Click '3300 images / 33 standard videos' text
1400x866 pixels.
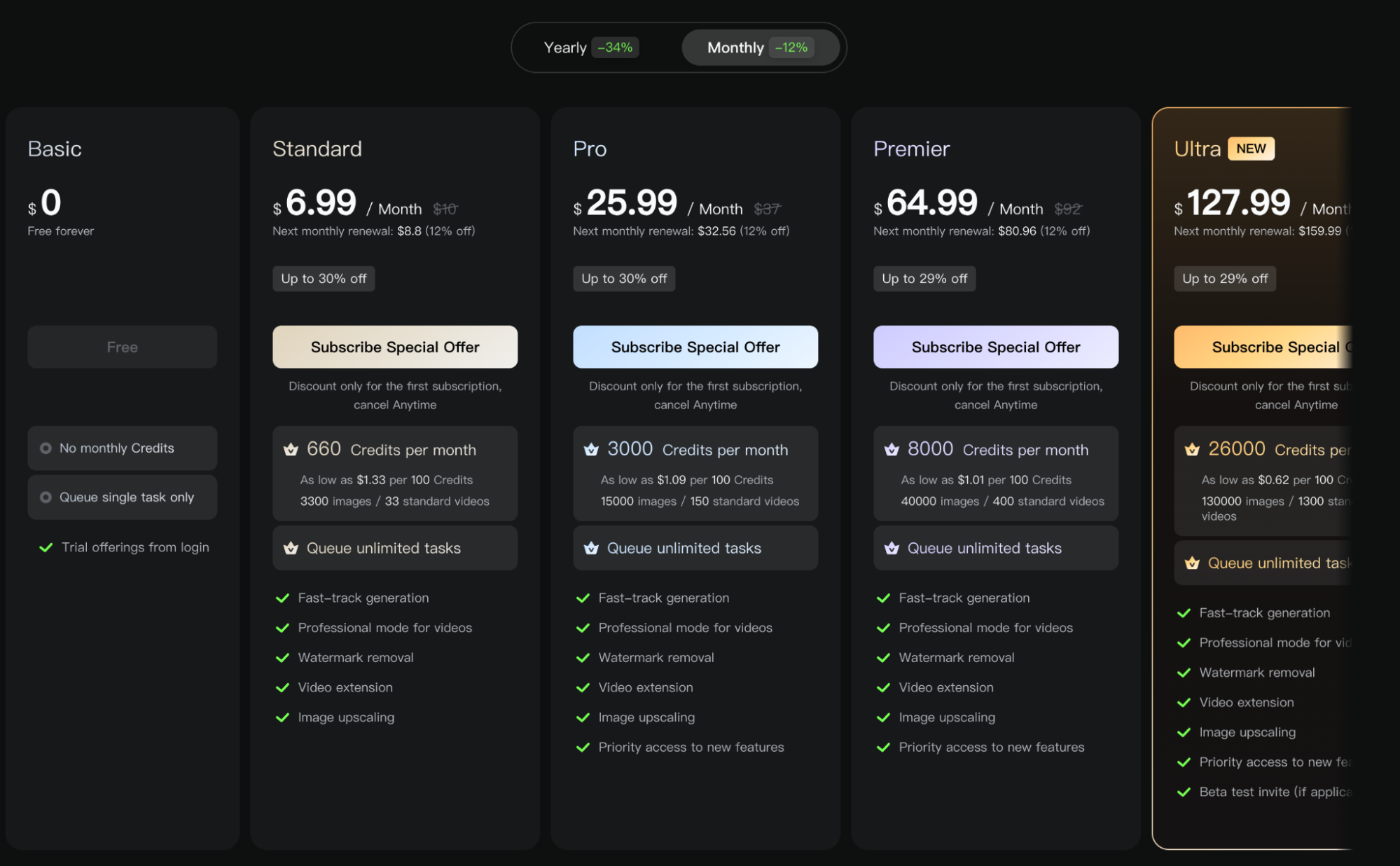(395, 502)
